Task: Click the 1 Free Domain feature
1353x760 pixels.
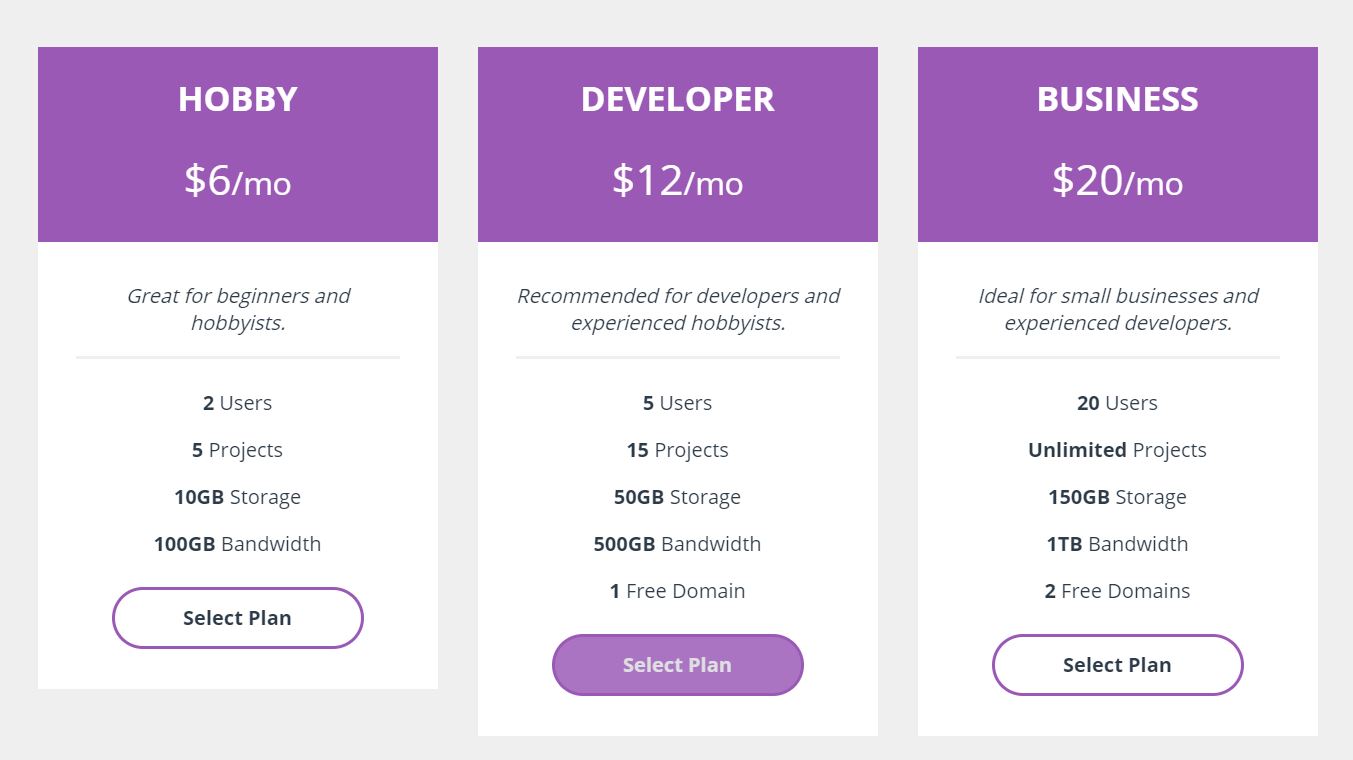Action: pyautogui.click(x=677, y=591)
